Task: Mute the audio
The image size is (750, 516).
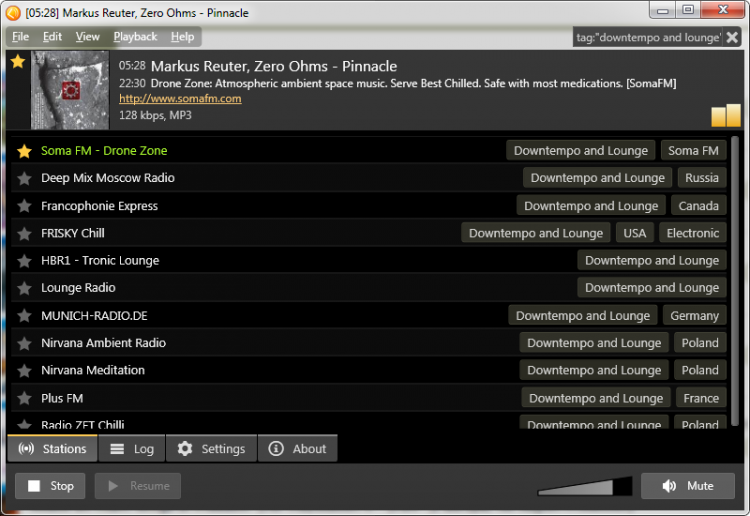Action: [688, 486]
